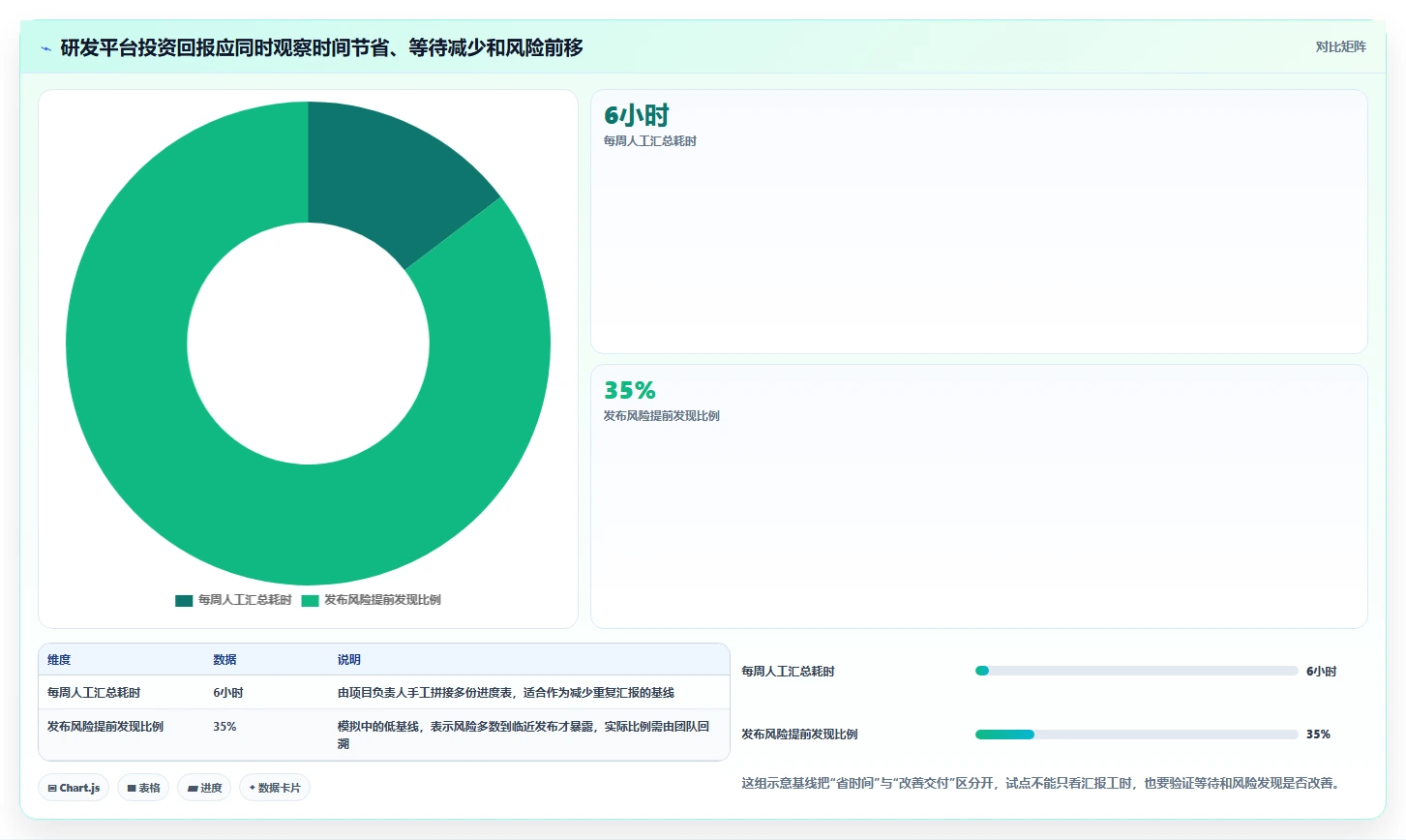The height and width of the screenshot is (840, 1406).
Task: Toggle 发布风险提前发现比例 legend color box
Action: point(310,600)
